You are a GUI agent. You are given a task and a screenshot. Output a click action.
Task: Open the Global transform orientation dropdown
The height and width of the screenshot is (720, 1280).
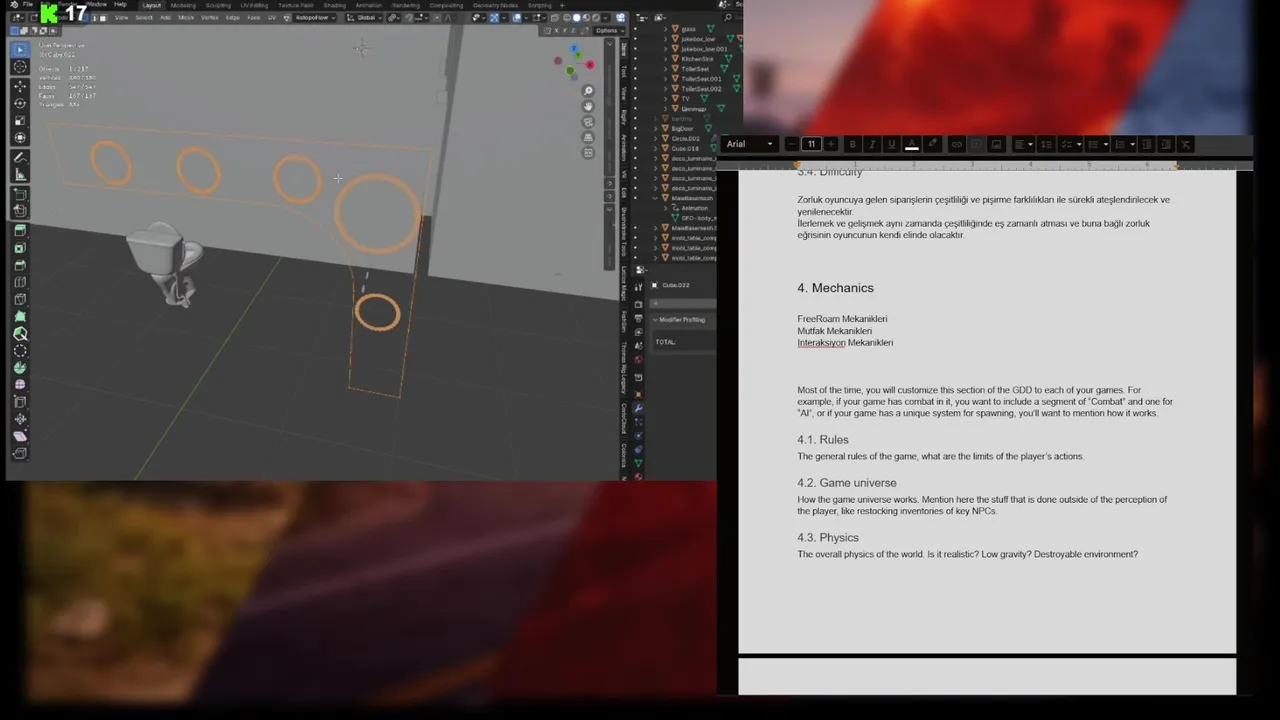click(365, 18)
